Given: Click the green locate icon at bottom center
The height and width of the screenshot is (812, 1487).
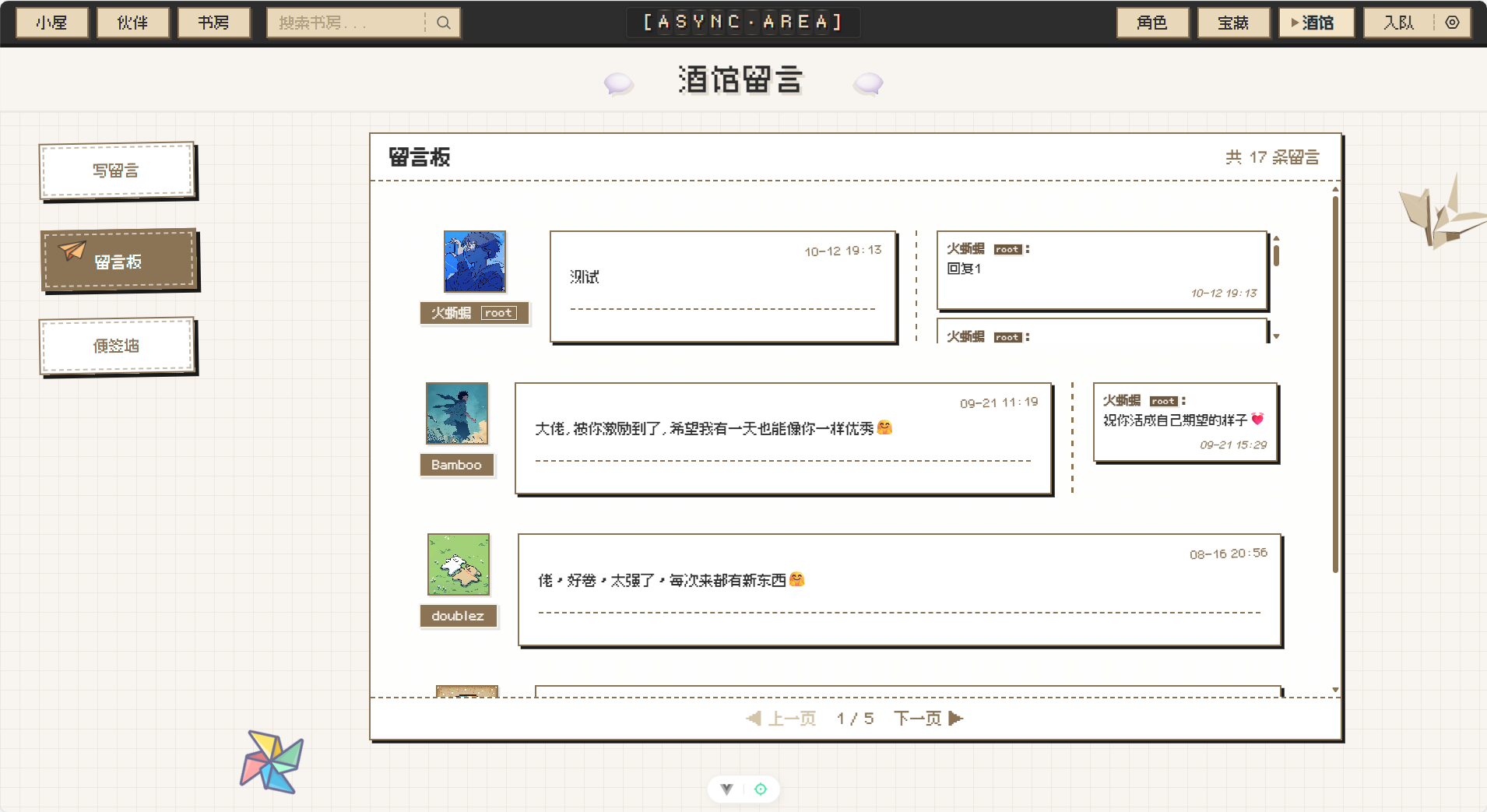Looking at the screenshot, I should click(x=761, y=789).
